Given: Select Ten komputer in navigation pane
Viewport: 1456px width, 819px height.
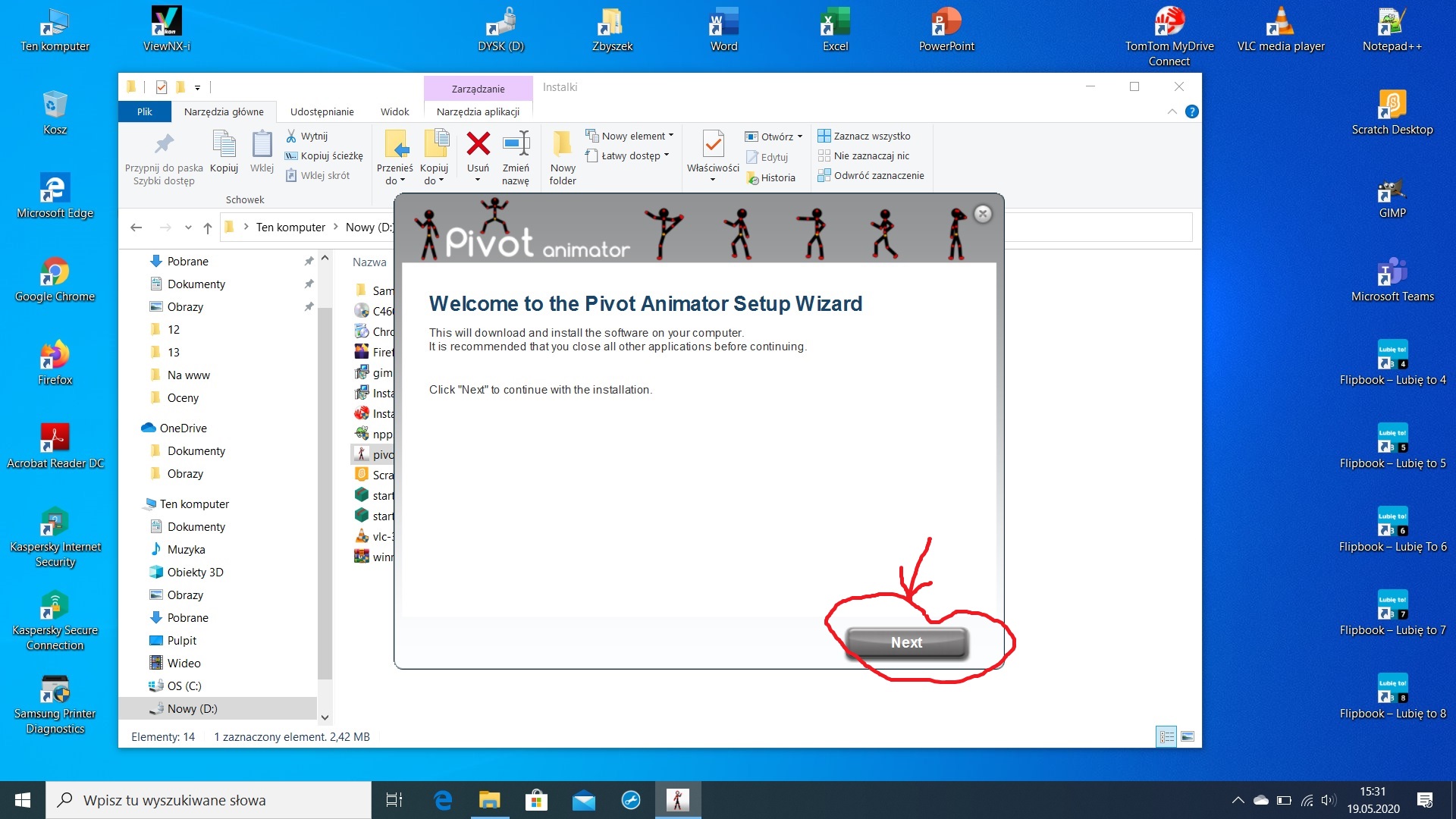Looking at the screenshot, I should pos(194,504).
